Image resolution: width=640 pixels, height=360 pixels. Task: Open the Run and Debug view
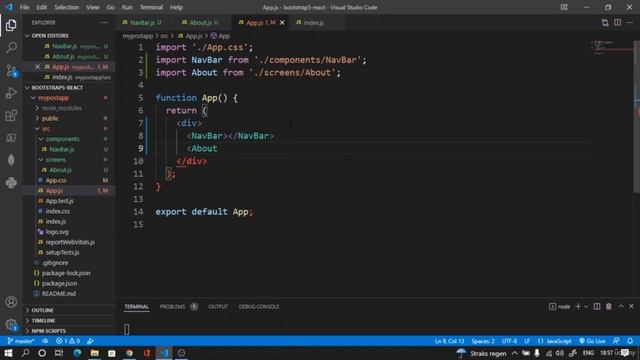(11, 93)
